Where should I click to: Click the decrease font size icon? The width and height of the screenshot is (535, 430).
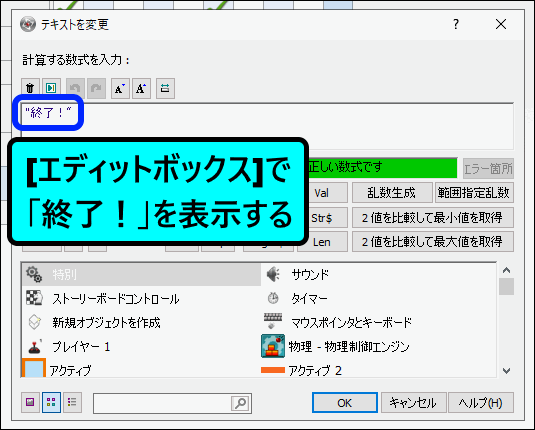click(120, 88)
